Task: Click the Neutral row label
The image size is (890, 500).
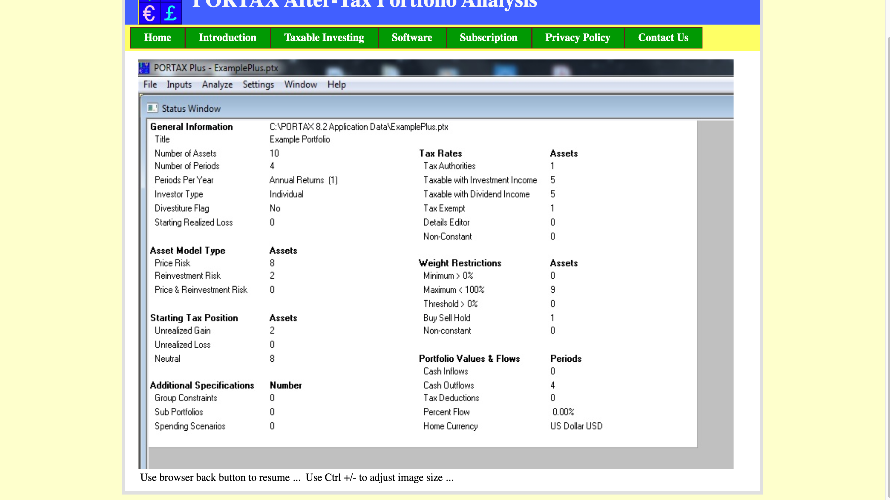Action: (x=167, y=359)
